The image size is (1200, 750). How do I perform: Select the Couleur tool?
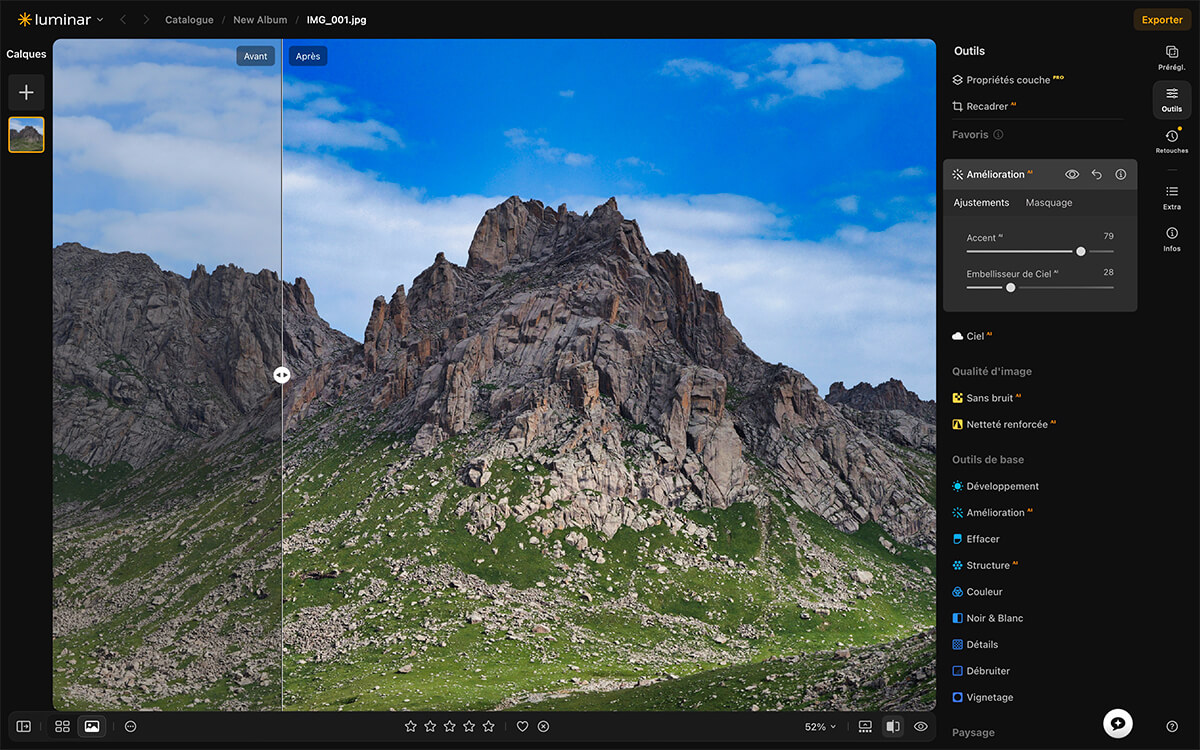click(x=977, y=592)
